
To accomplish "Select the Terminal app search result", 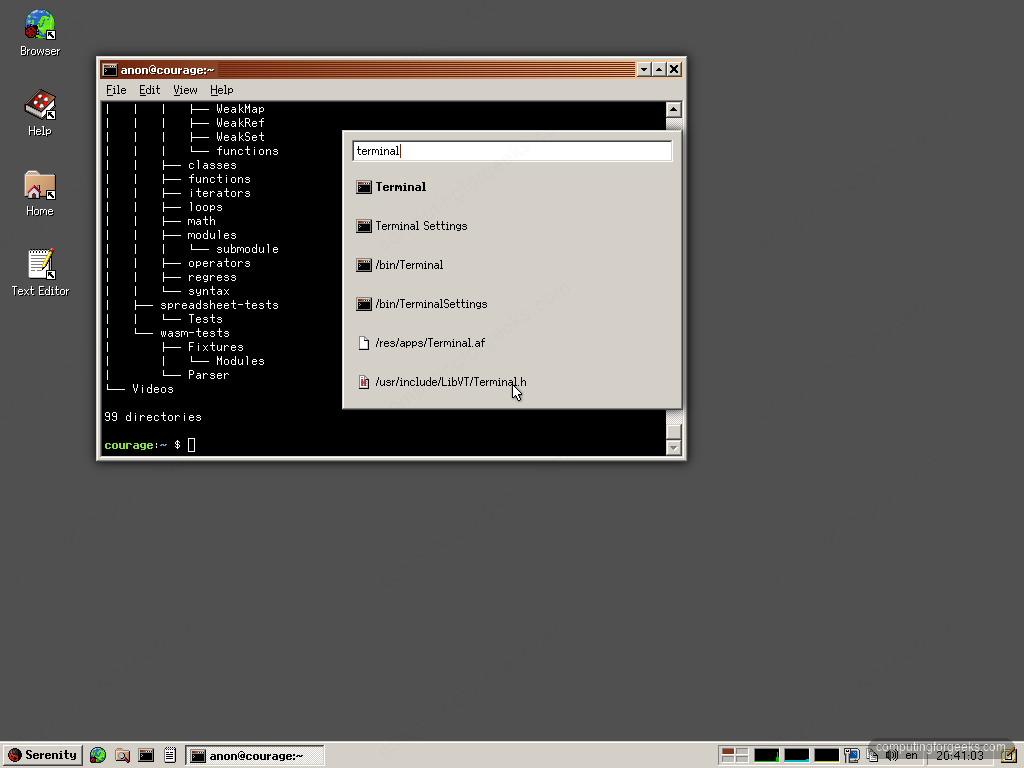I will click(x=512, y=187).
